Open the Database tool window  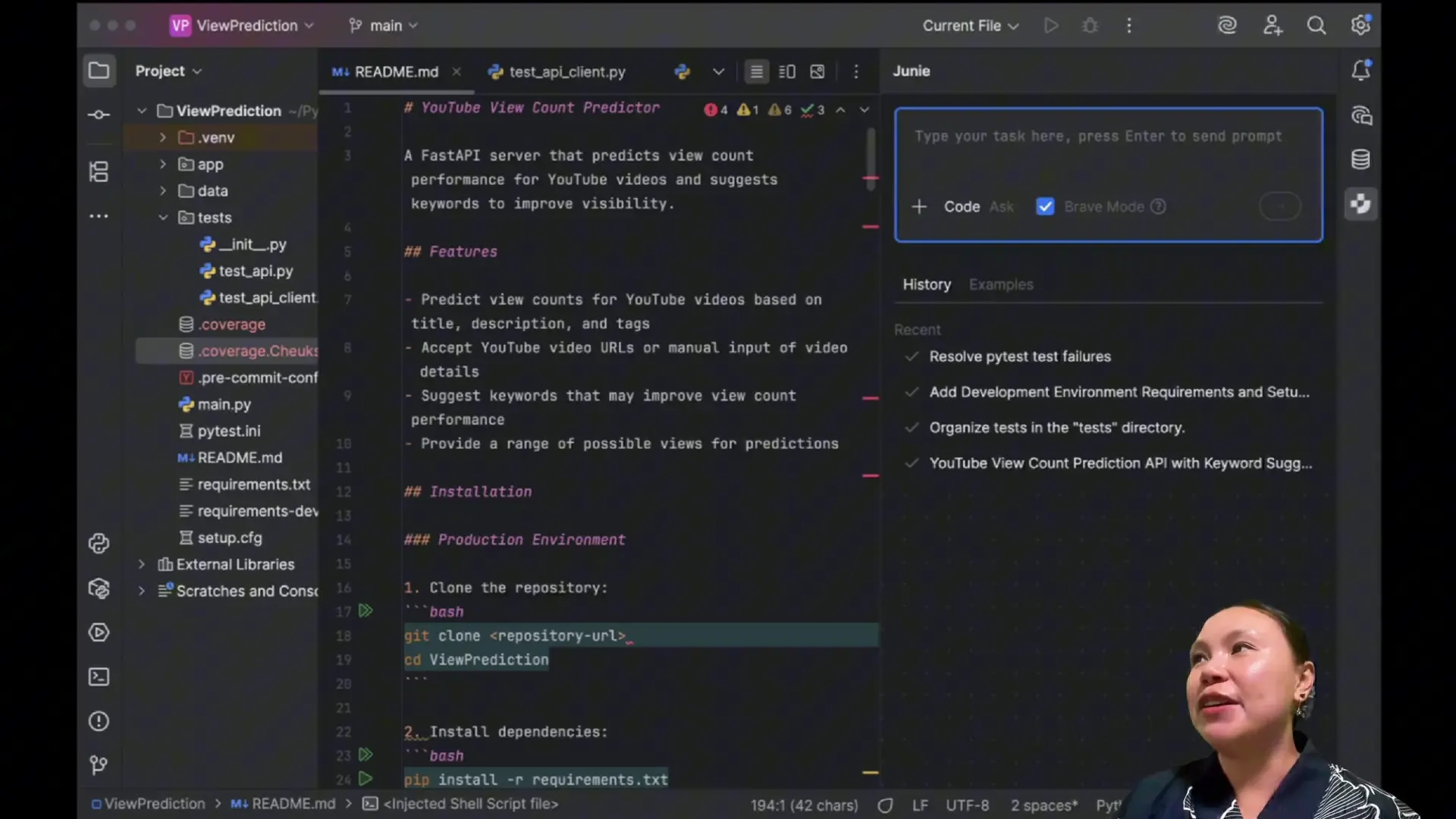[x=1361, y=159]
